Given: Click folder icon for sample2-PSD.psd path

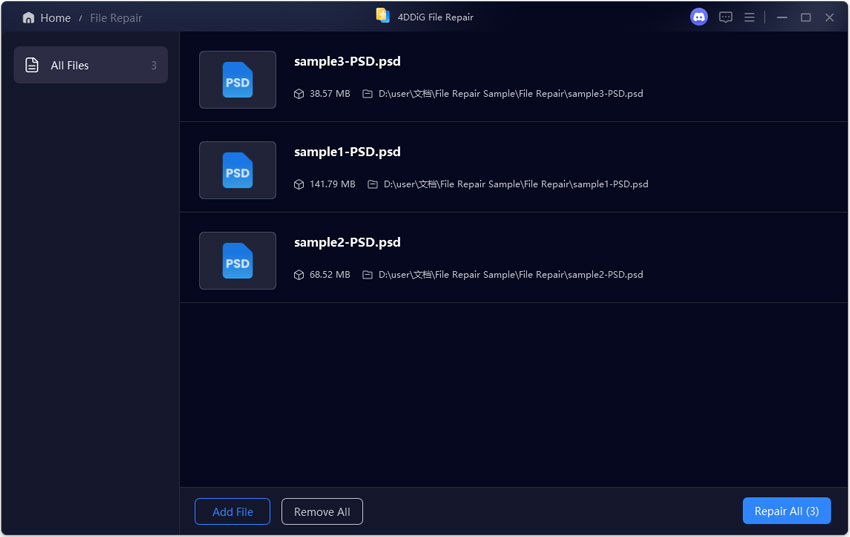Looking at the screenshot, I should 367,275.
